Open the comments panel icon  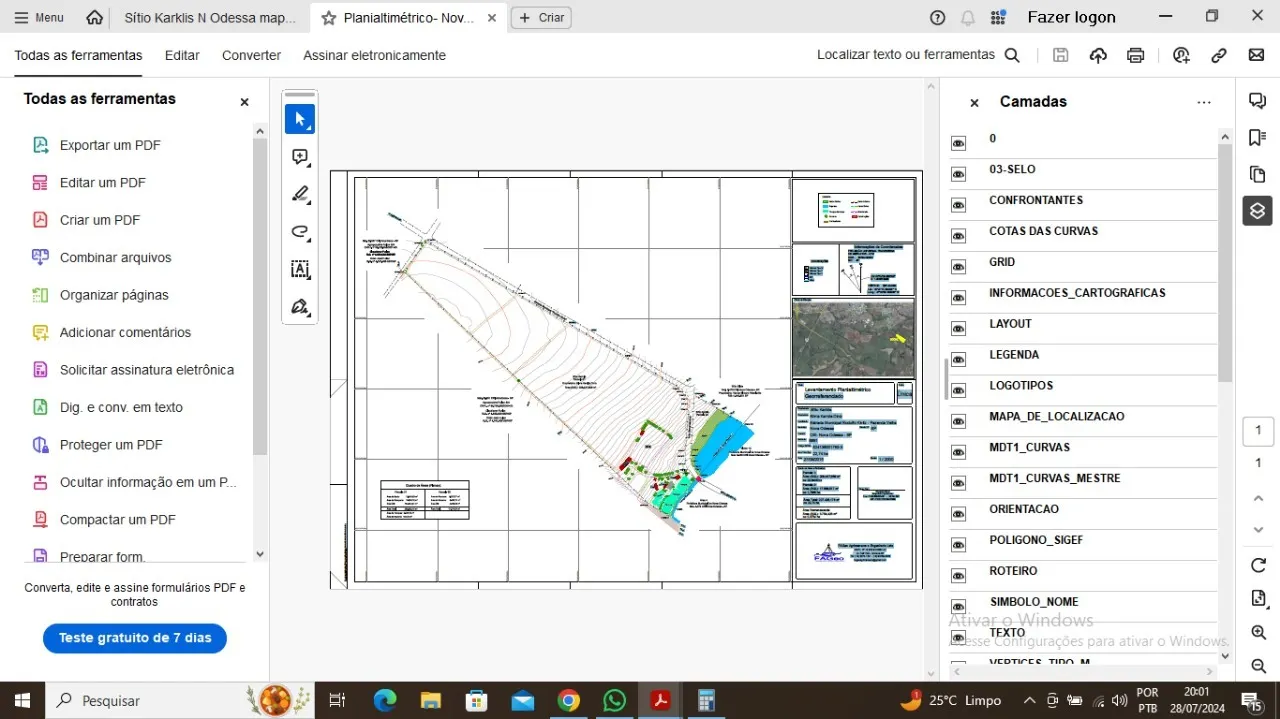point(1258,100)
